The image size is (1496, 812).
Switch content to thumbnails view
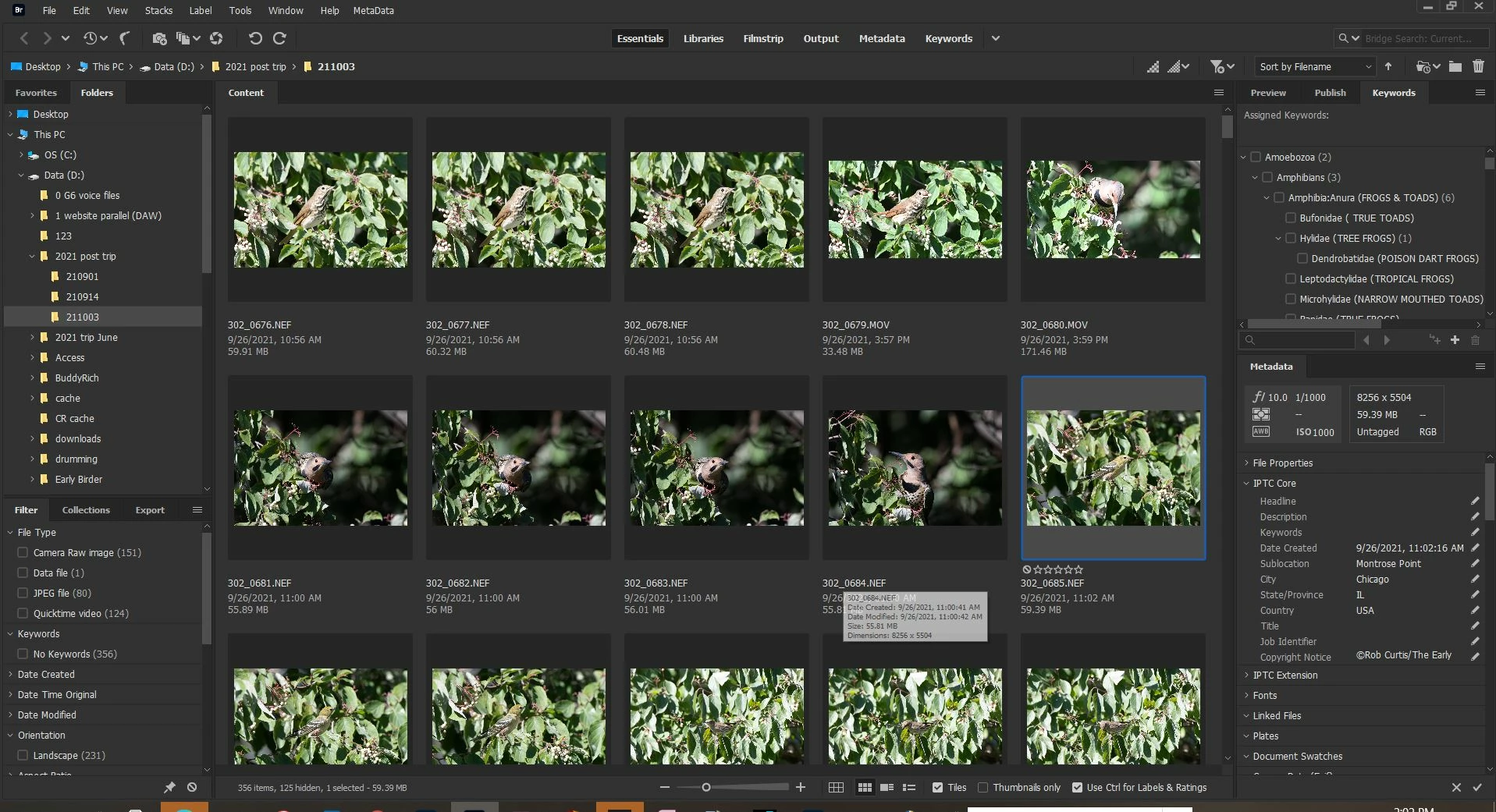865,788
